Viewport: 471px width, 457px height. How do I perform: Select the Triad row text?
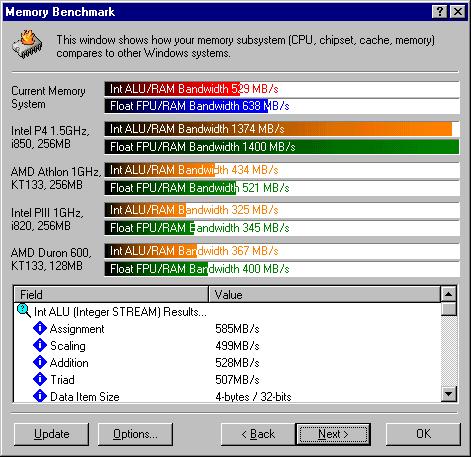[62, 380]
